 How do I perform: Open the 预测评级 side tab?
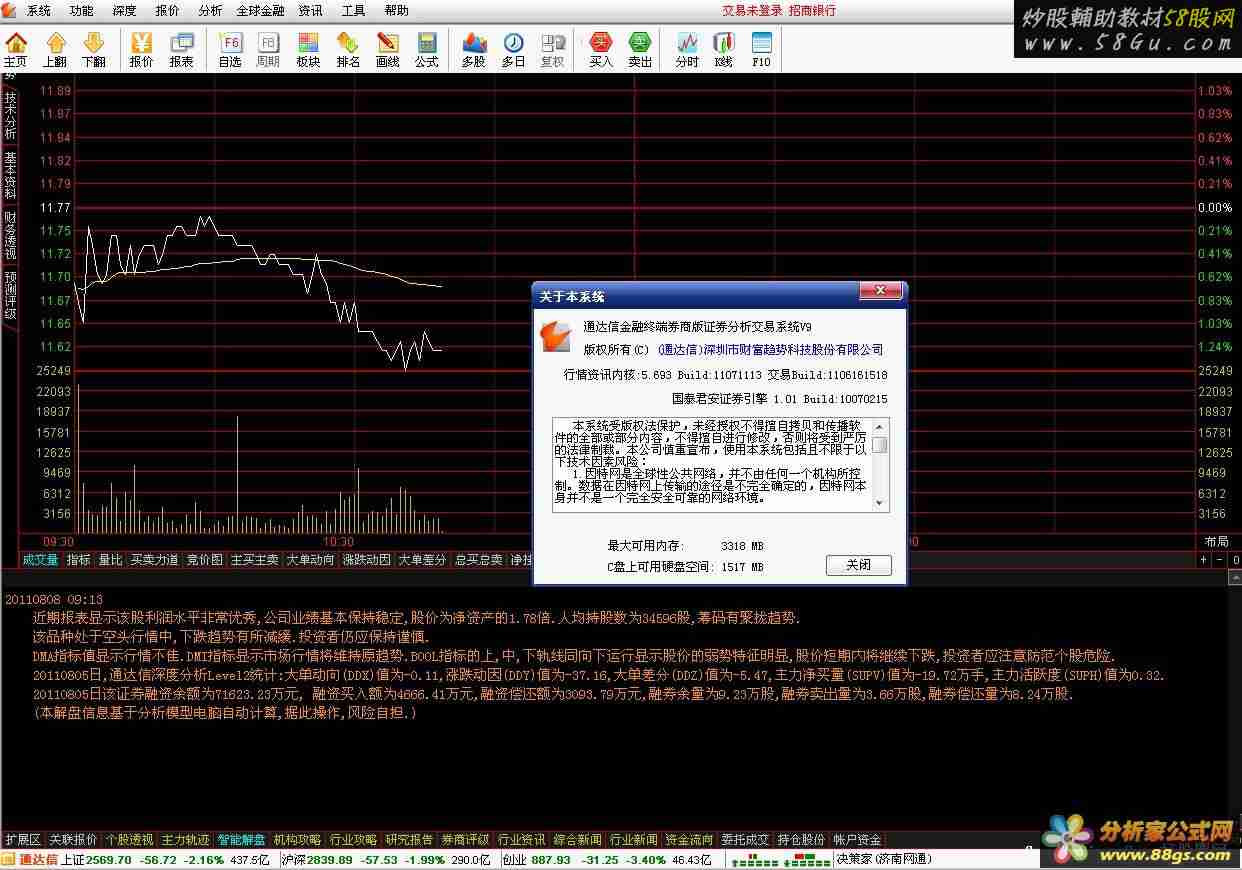point(10,295)
